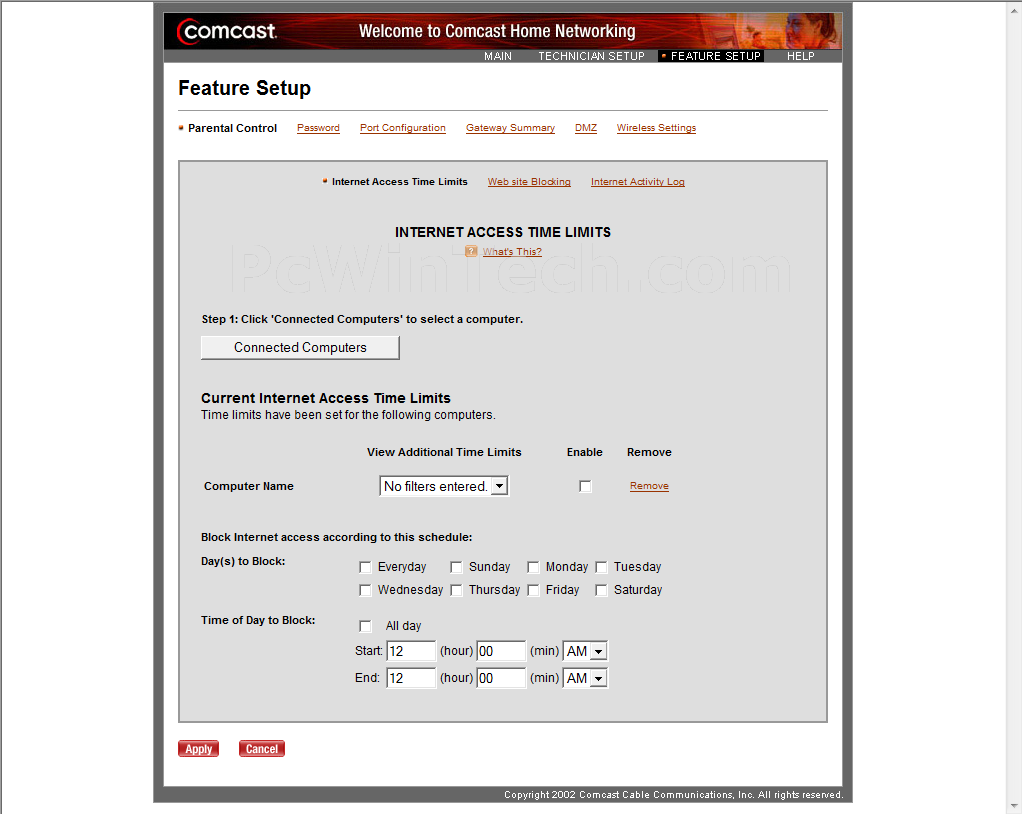The image size is (1022, 814).
Task: Click the Start minute field
Action: (501, 651)
